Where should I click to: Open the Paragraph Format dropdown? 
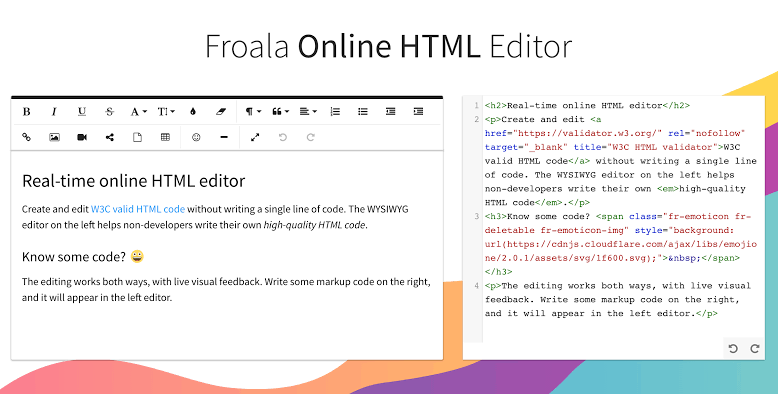[x=253, y=112]
